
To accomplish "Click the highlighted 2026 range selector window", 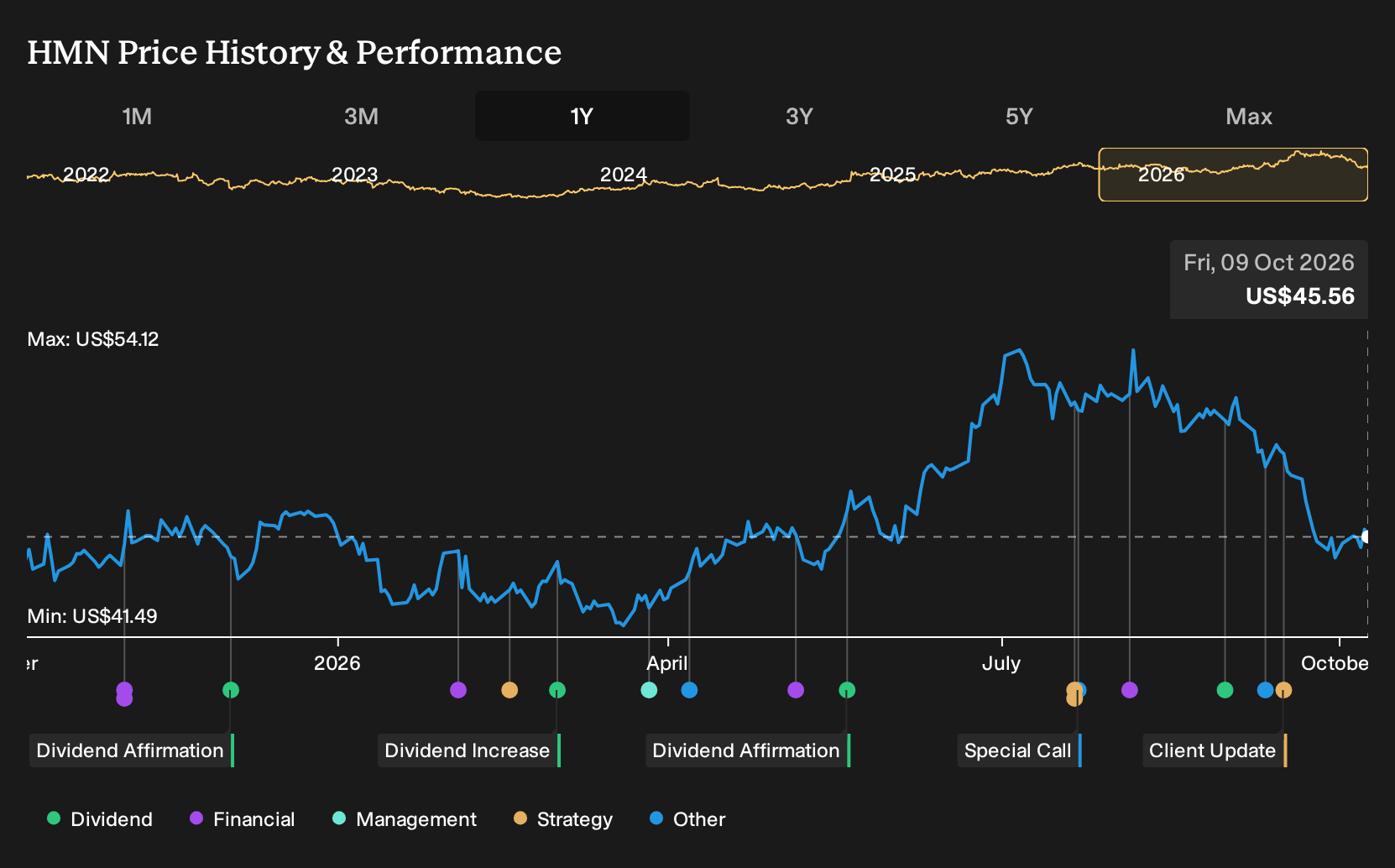I will (x=1233, y=175).
